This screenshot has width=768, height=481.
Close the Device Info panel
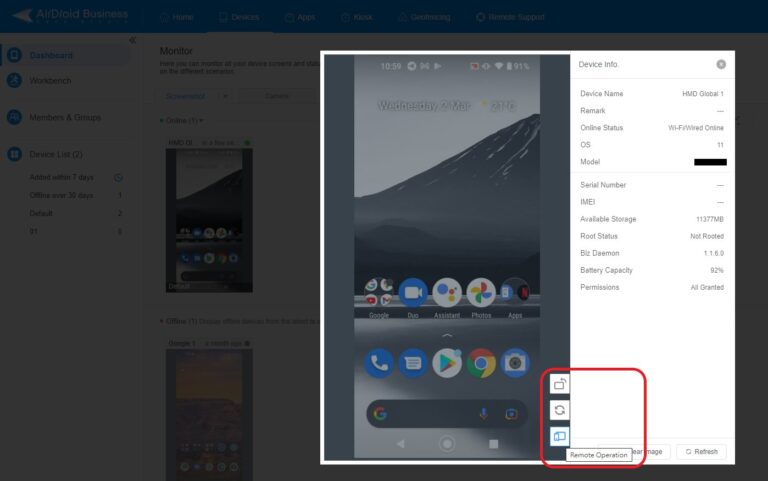click(721, 64)
